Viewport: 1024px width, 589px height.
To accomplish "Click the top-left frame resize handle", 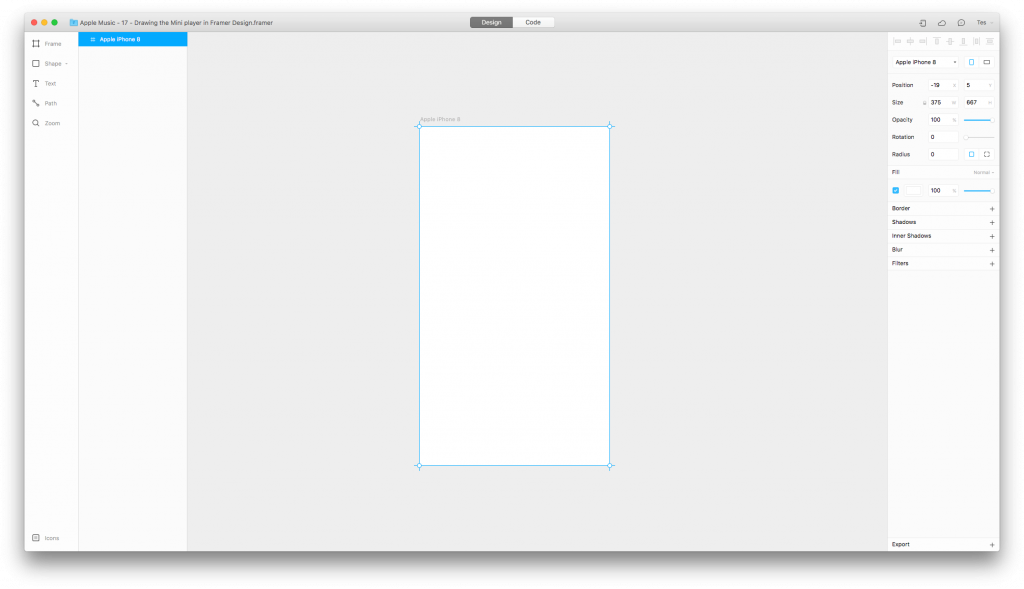I will [x=419, y=126].
